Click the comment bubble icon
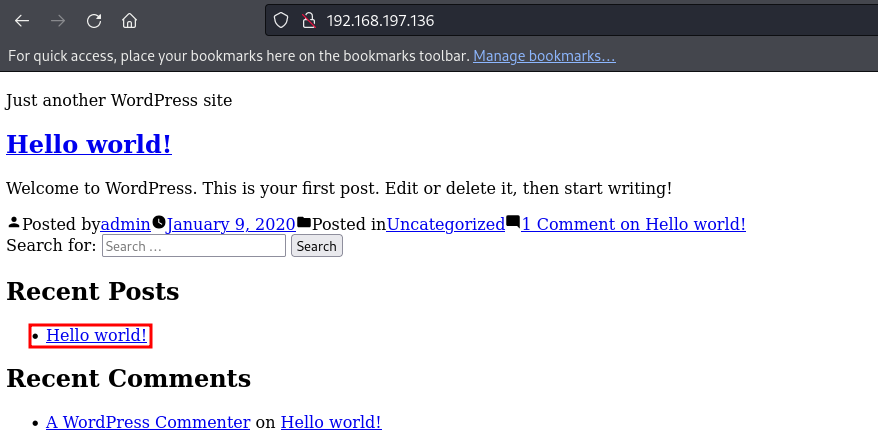 [x=513, y=222]
